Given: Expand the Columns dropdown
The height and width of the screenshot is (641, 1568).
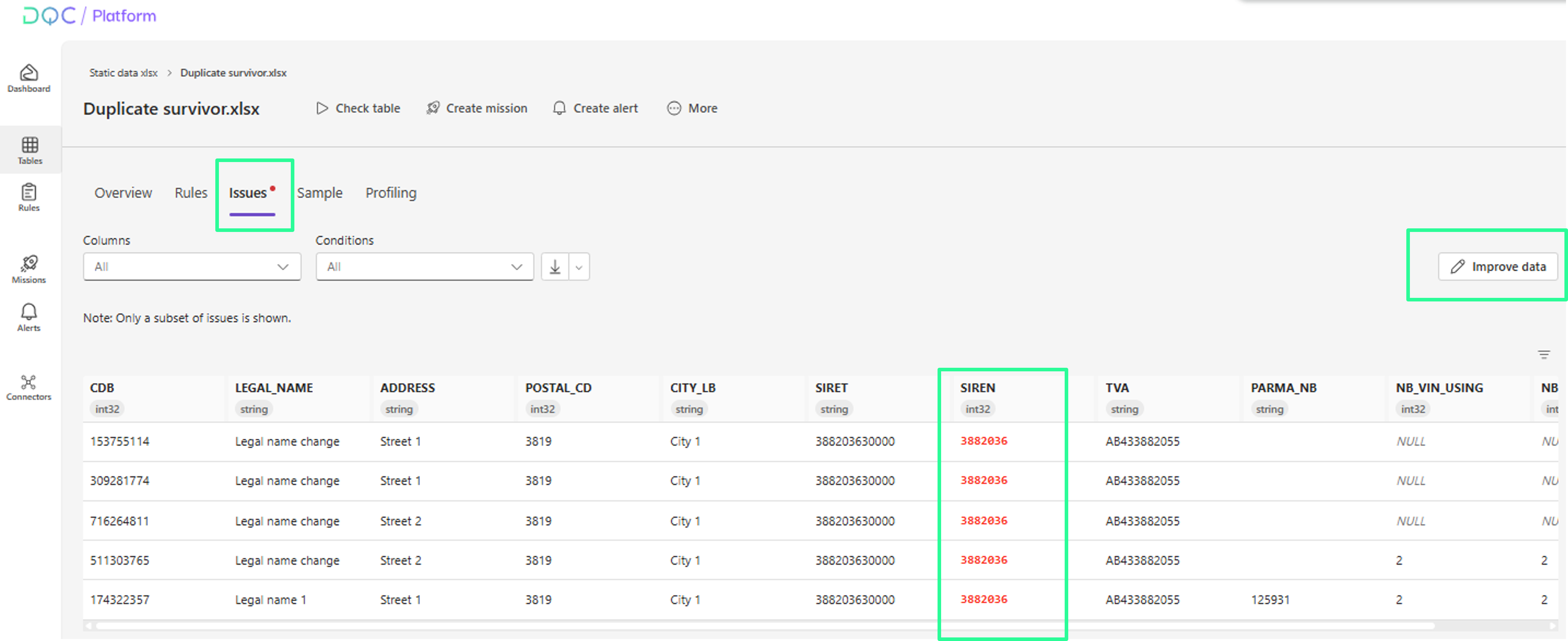Looking at the screenshot, I should tap(192, 266).
